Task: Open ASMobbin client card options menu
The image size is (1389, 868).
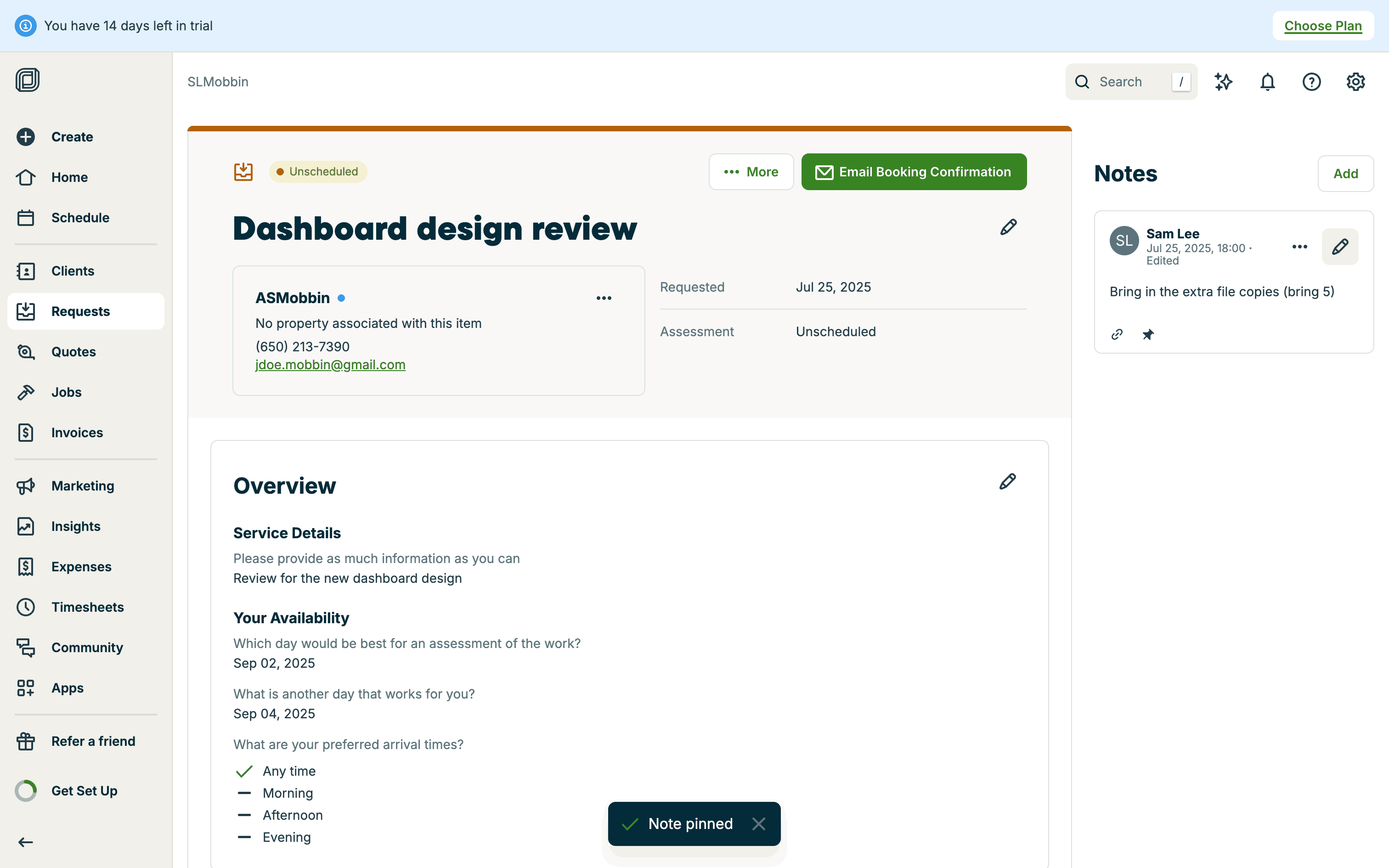Action: pyautogui.click(x=604, y=298)
